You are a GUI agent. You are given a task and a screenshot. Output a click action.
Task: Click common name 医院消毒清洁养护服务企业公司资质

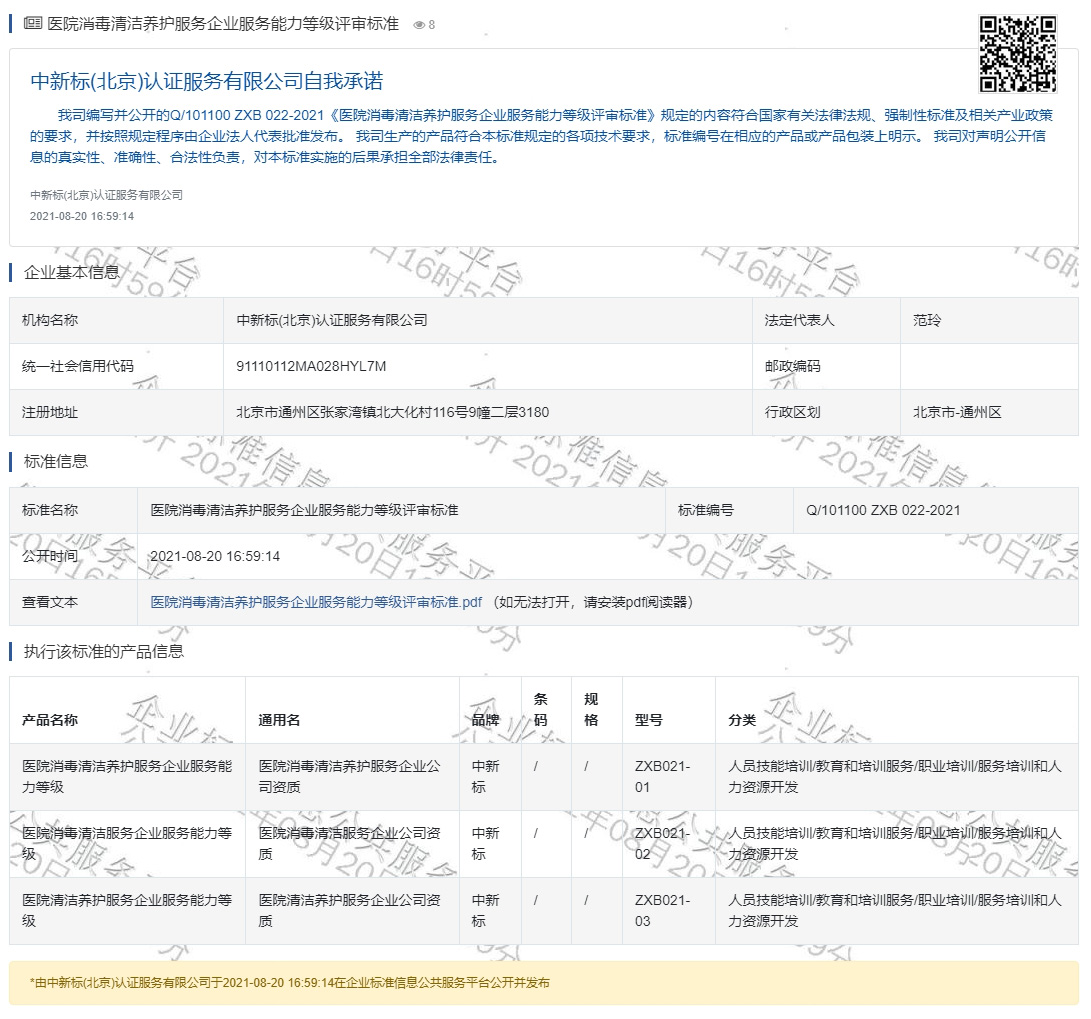click(x=349, y=777)
